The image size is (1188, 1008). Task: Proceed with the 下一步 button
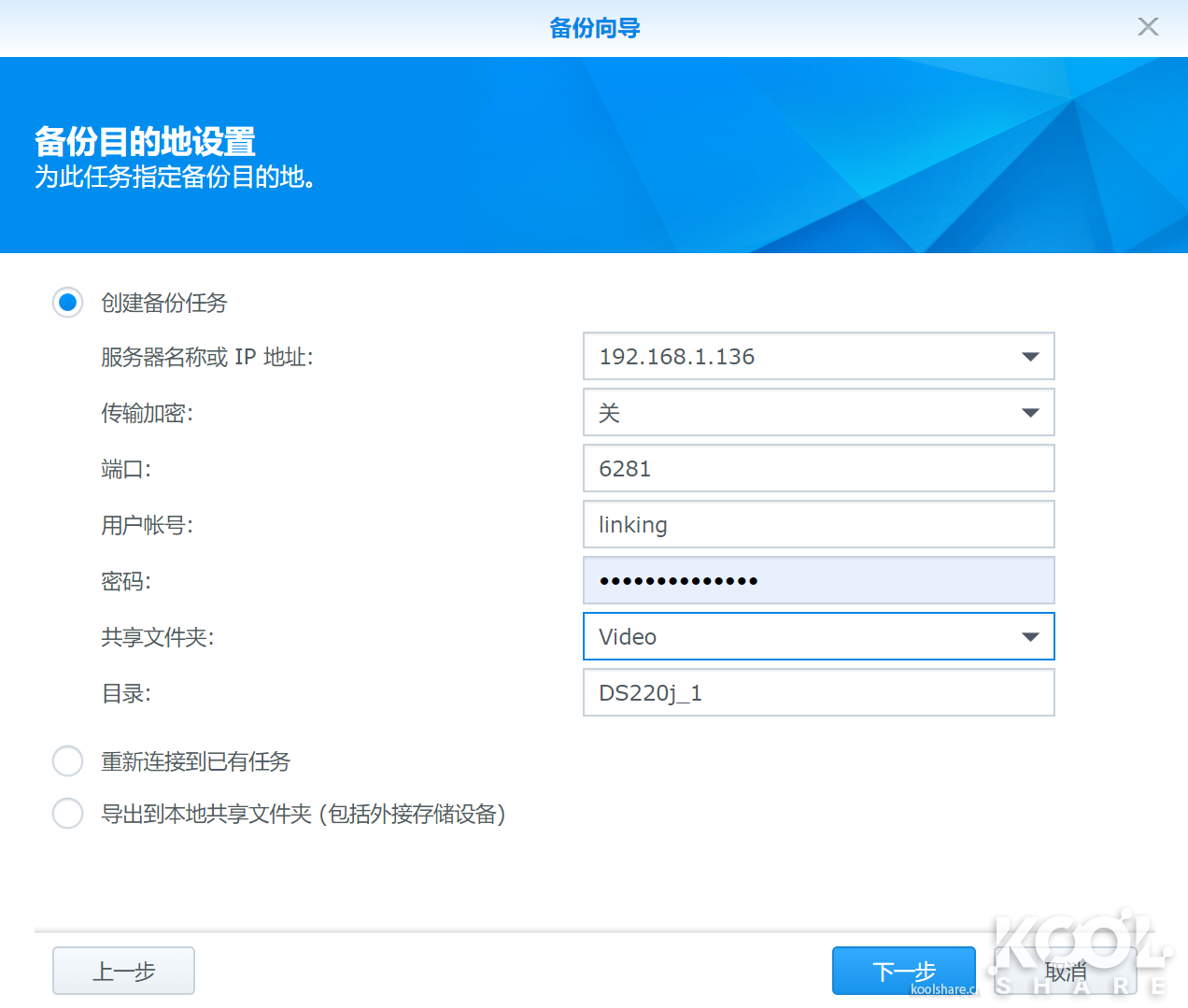[x=903, y=972]
